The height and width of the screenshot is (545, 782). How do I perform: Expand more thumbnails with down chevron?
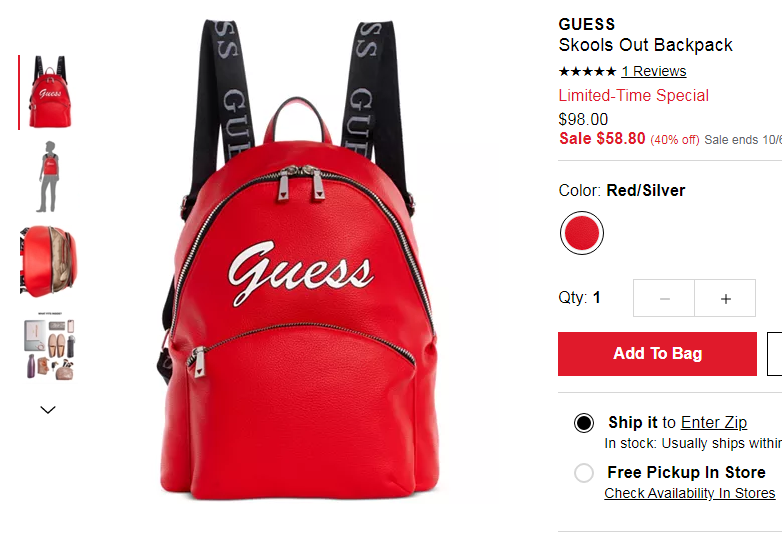point(48,410)
